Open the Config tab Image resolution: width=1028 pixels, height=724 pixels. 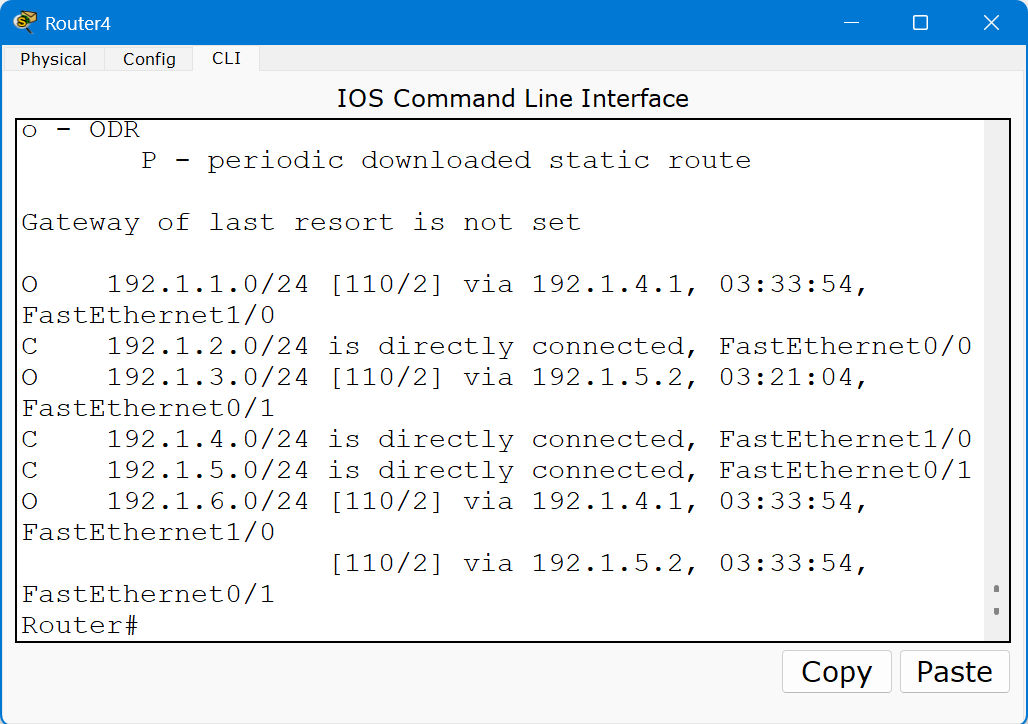(149, 59)
